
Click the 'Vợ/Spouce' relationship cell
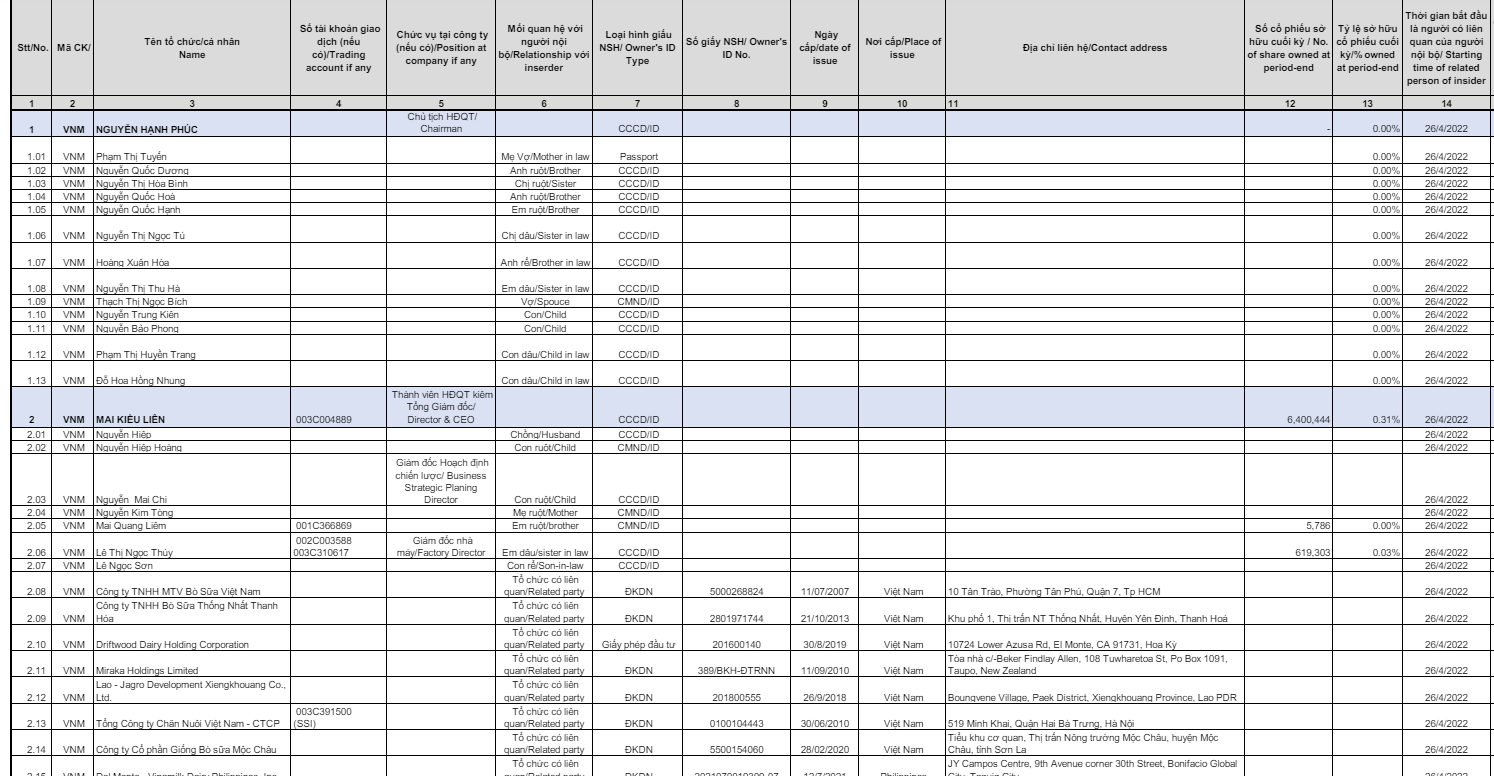pyautogui.click(x=546, y=301)
